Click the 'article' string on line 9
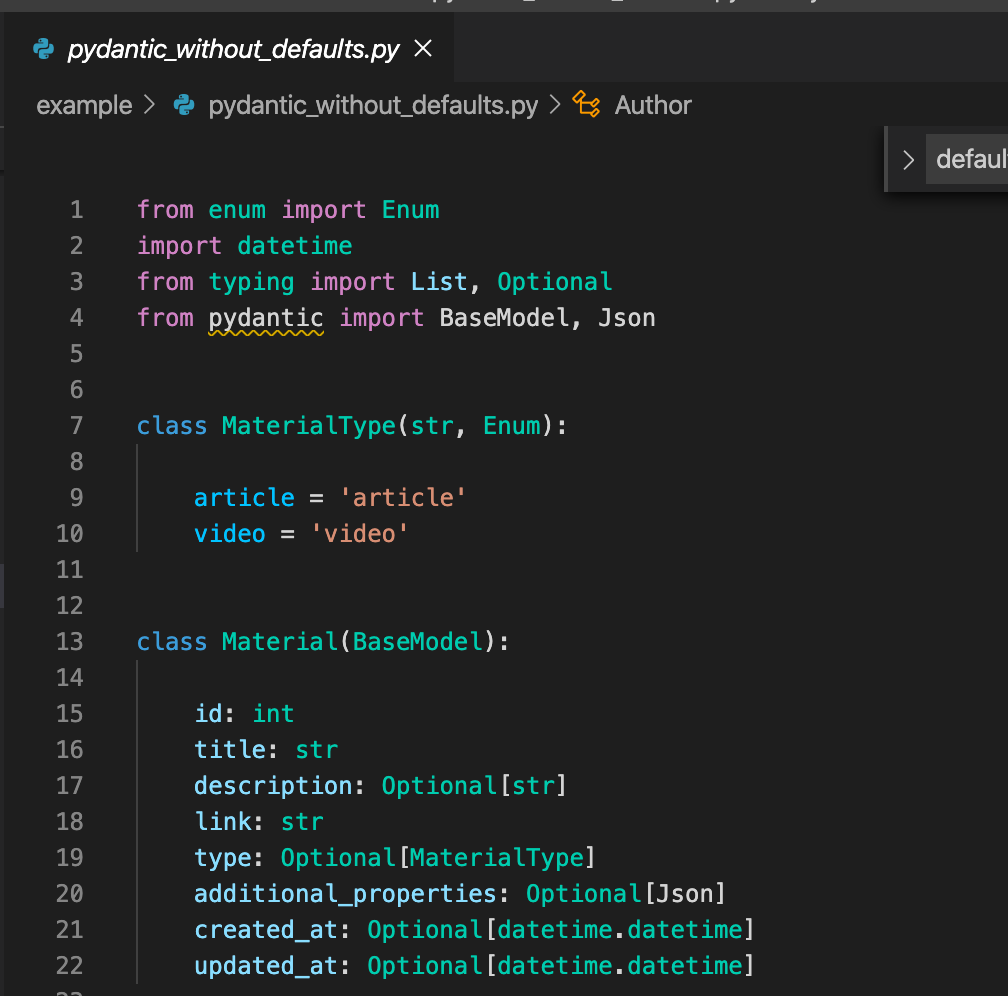1008x996 pixels. (x=402, y=497)
